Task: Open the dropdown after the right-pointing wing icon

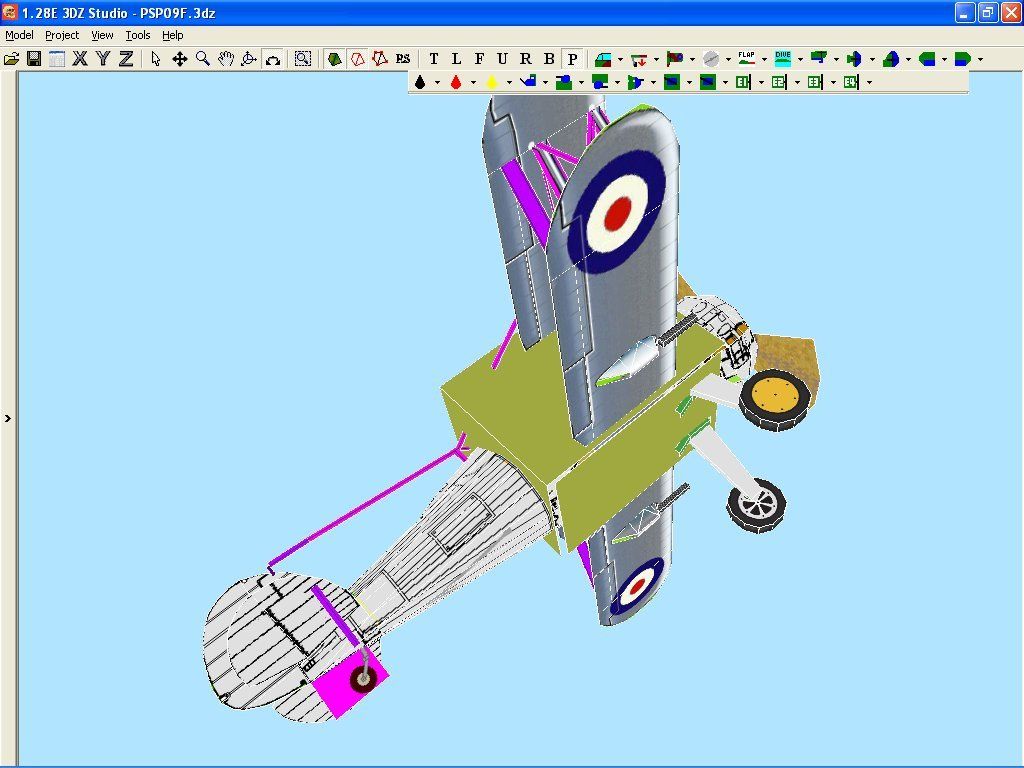Action: click(980, 59)
